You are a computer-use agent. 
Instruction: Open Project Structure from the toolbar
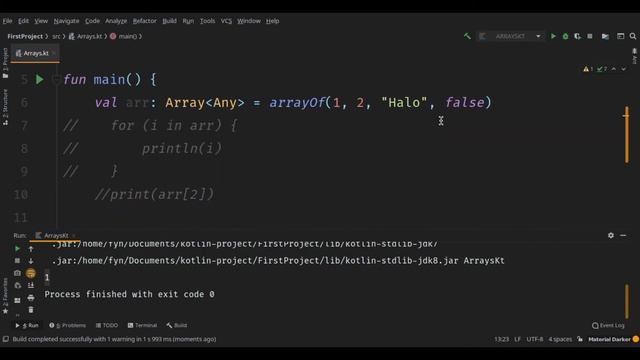pos(605,36)
